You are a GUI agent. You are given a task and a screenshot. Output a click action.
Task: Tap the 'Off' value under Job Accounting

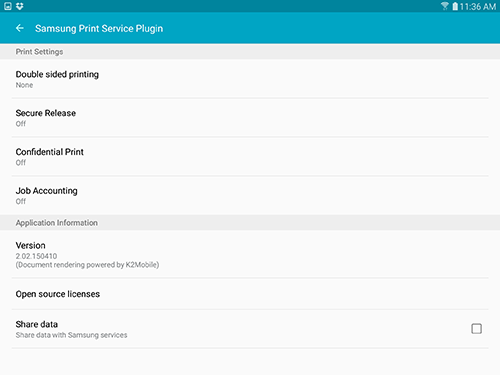click(21, 201)
